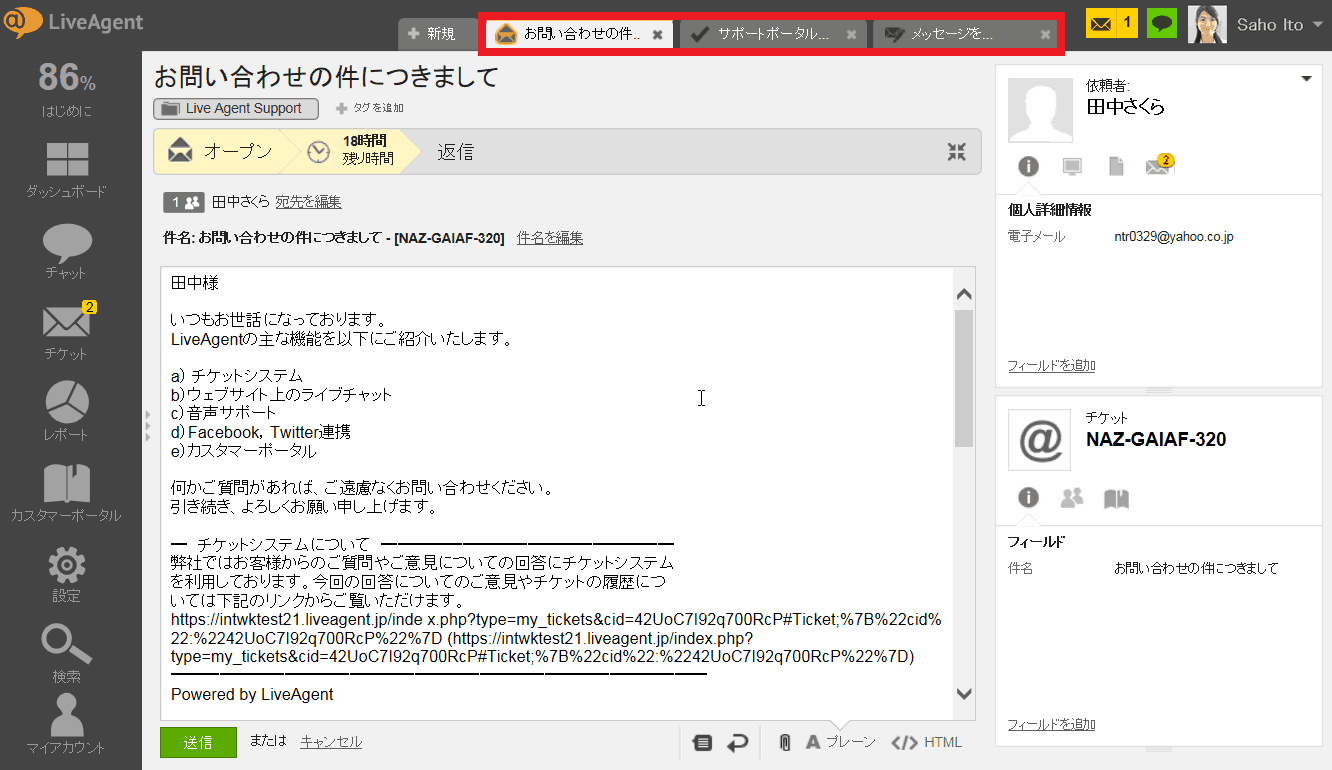Image resolution: width=1332 pixels, height=770 pixels.
Task: Switch editor to Plain (プレーン) mode
Action: (840, 742)
